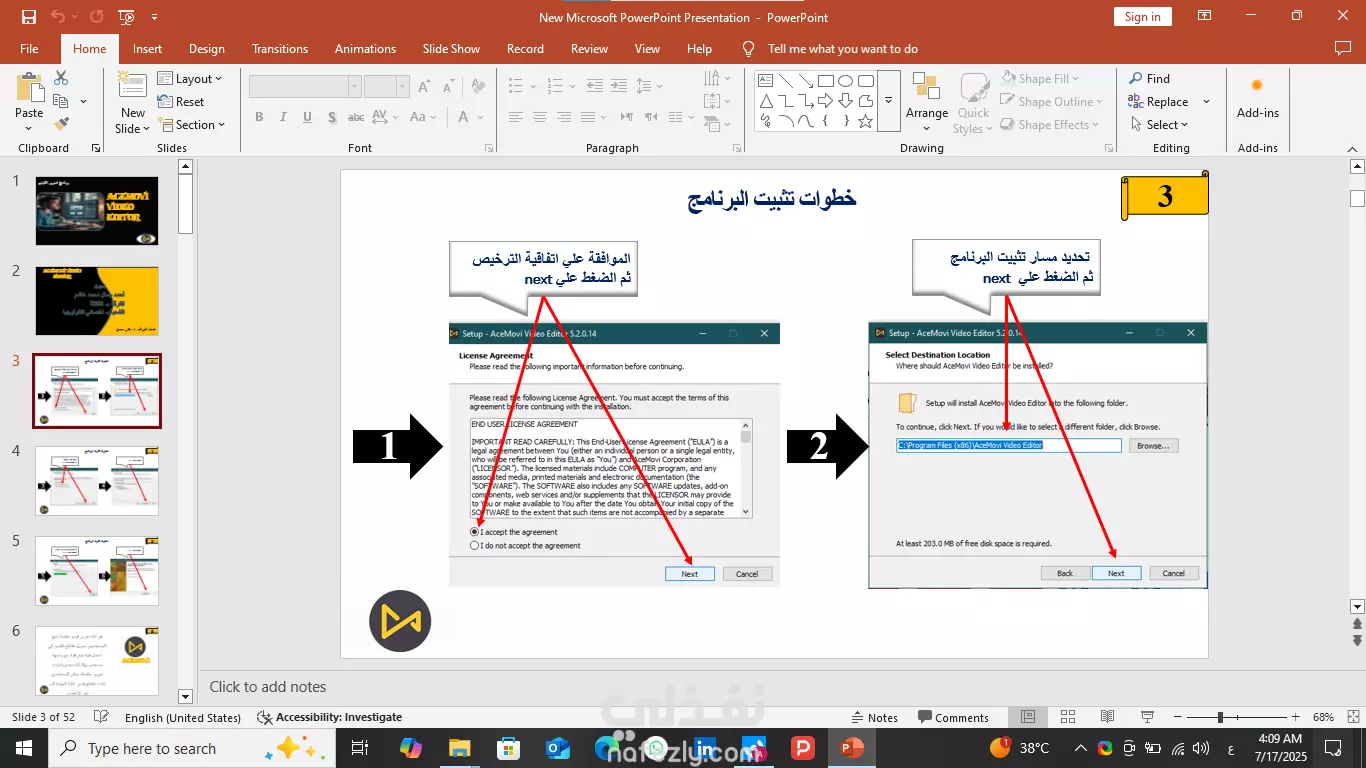
Task: Select the Right Arrow shape
Action: (x=826, y=101)
